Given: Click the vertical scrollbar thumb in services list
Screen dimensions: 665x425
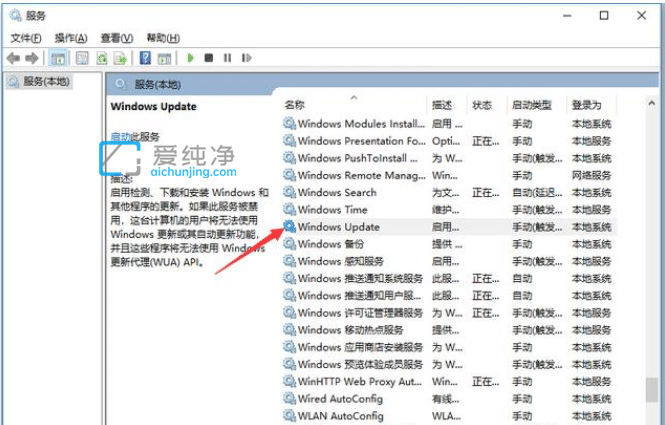Looking at the screenshot, I should pos(651,390).
